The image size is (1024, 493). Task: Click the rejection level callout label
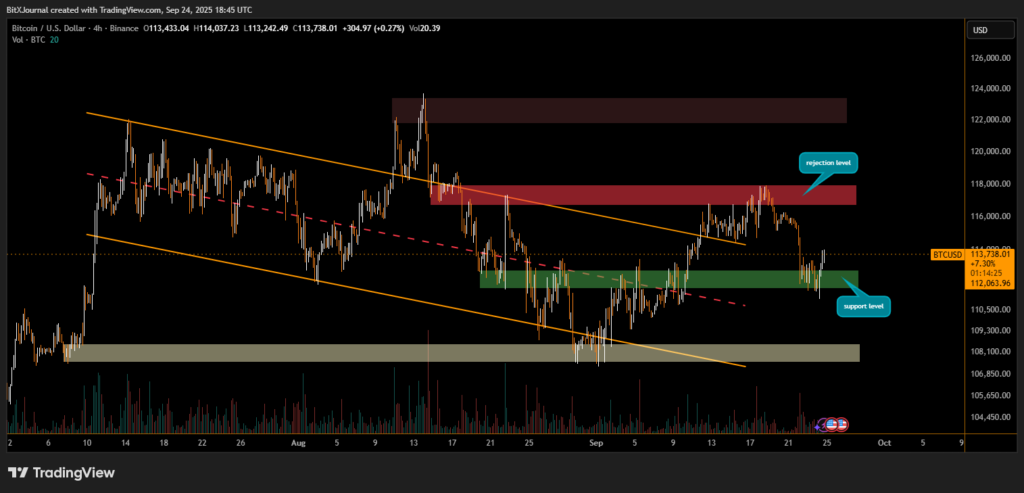[829, 162]
